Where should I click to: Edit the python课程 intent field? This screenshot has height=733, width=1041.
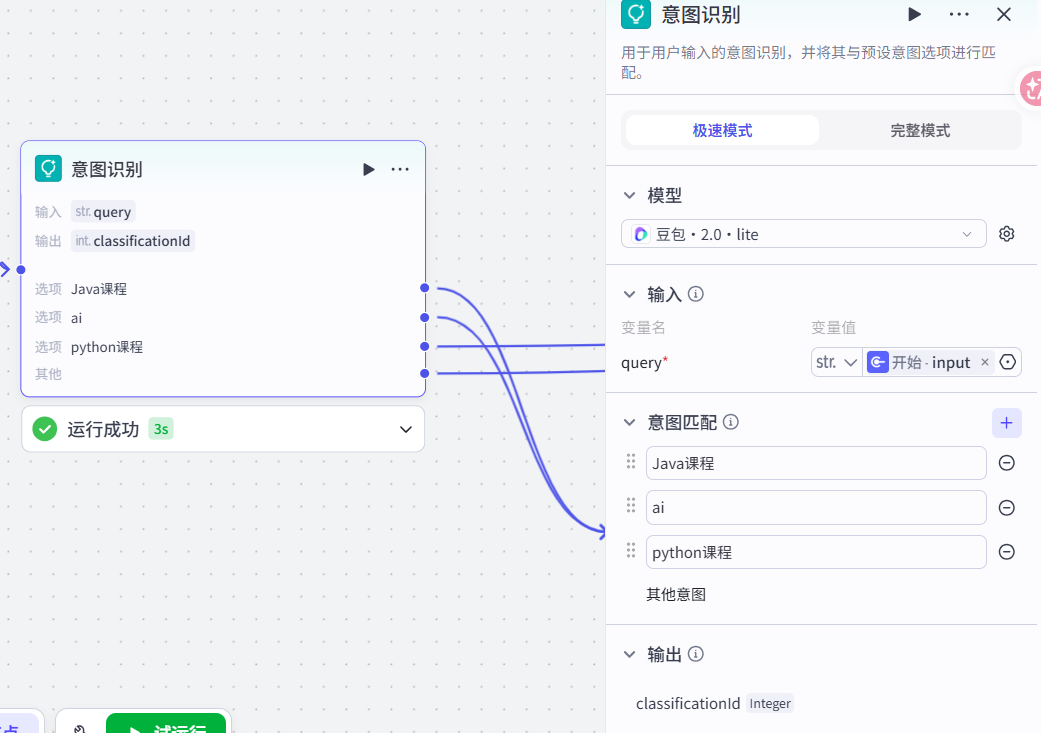point(816,552)
